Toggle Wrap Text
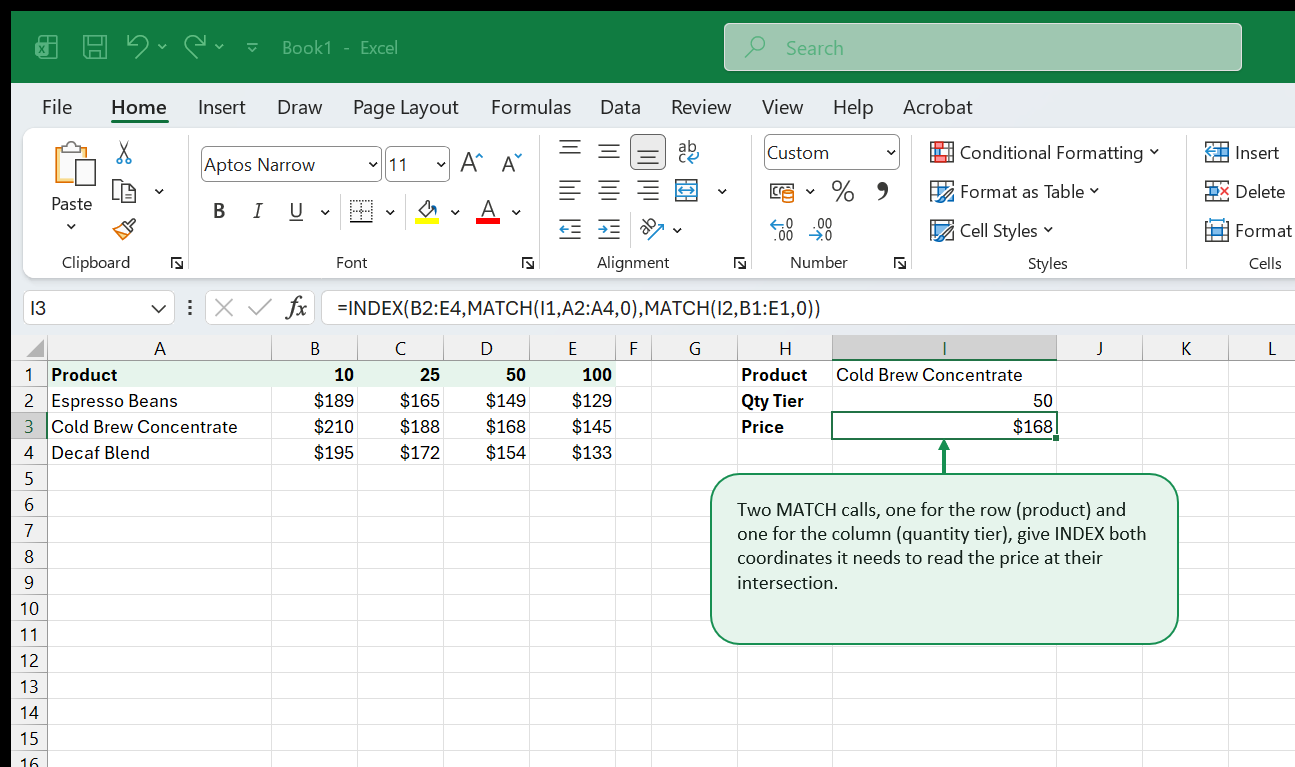The width and height of the screenshot is (1295, 767). coord(688,152)
